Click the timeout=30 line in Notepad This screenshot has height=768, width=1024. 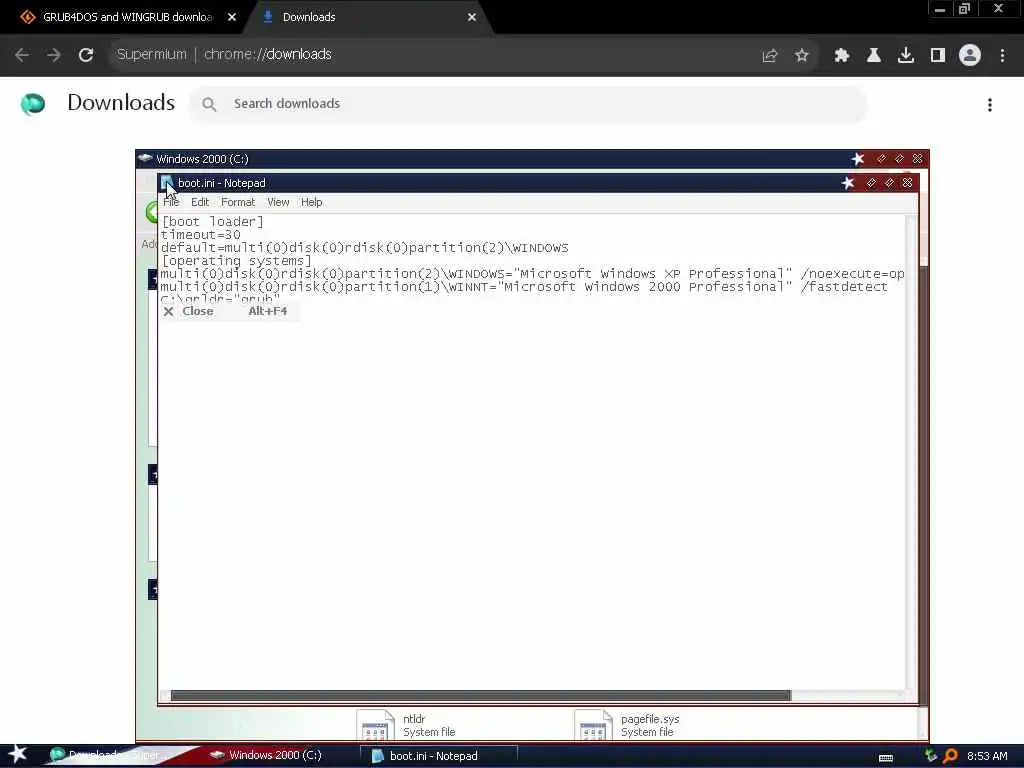click(200, 234)
